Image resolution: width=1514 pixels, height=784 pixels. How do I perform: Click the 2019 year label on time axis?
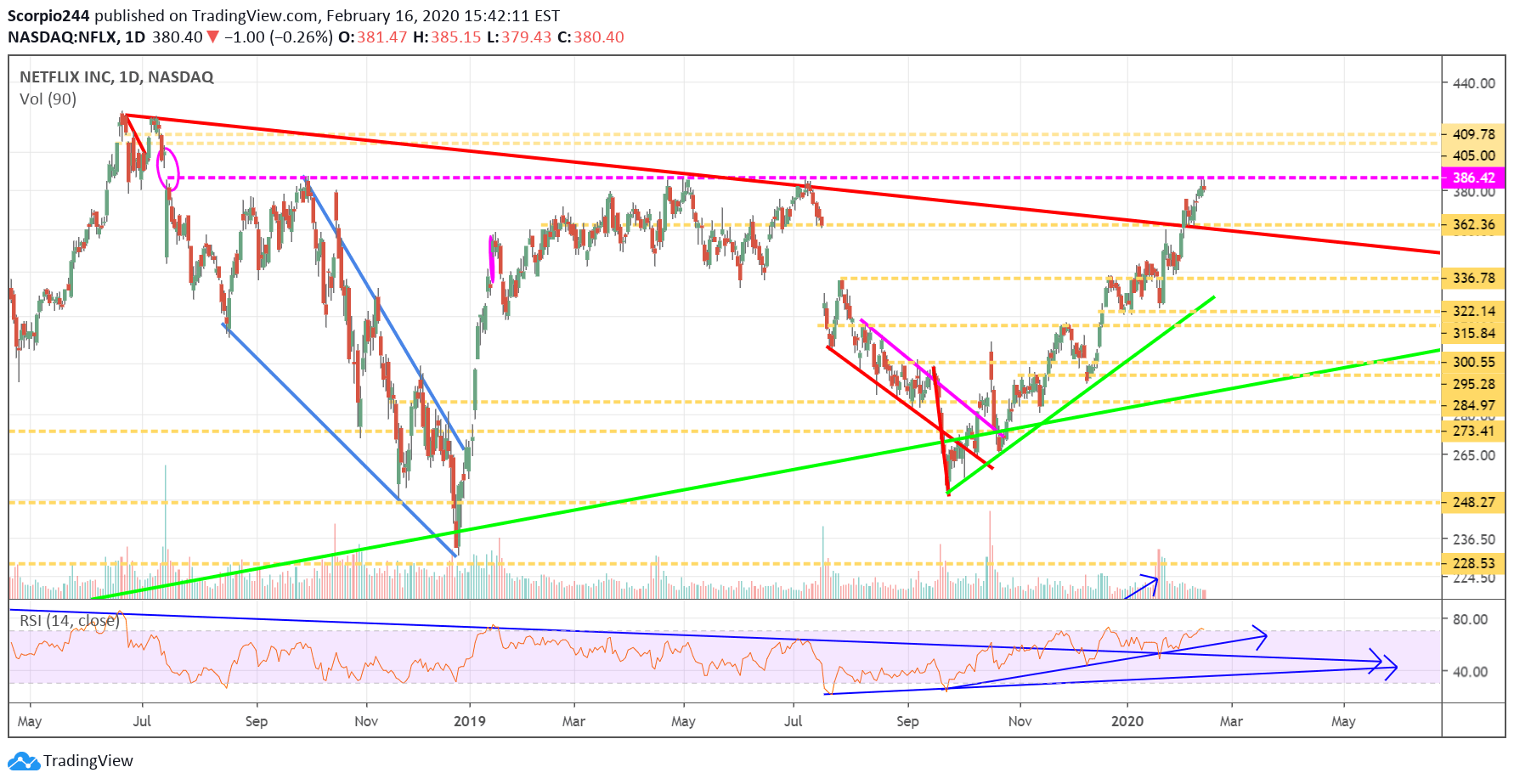coord(470,721)
